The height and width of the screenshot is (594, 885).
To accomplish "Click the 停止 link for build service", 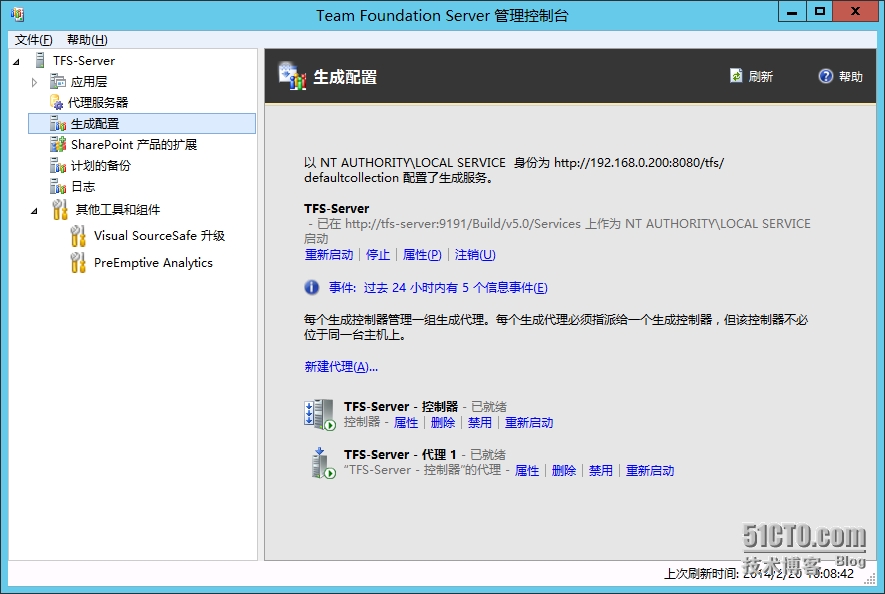I will coord(378,255).
